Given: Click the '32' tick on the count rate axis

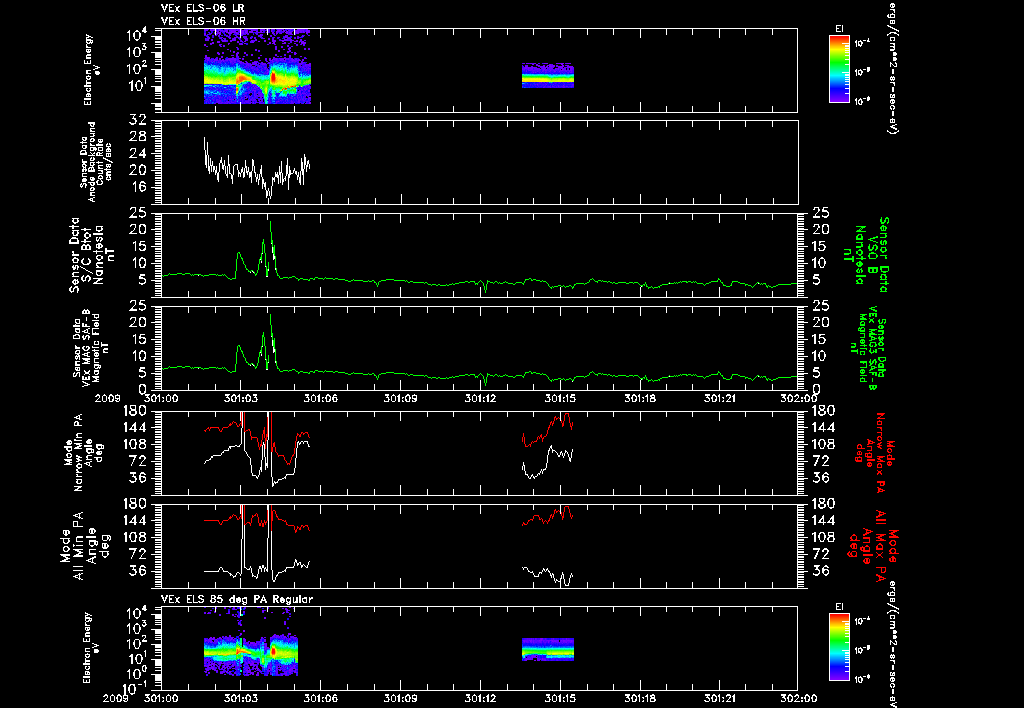Looking at the screenshot, I should (x=138, y=120).
